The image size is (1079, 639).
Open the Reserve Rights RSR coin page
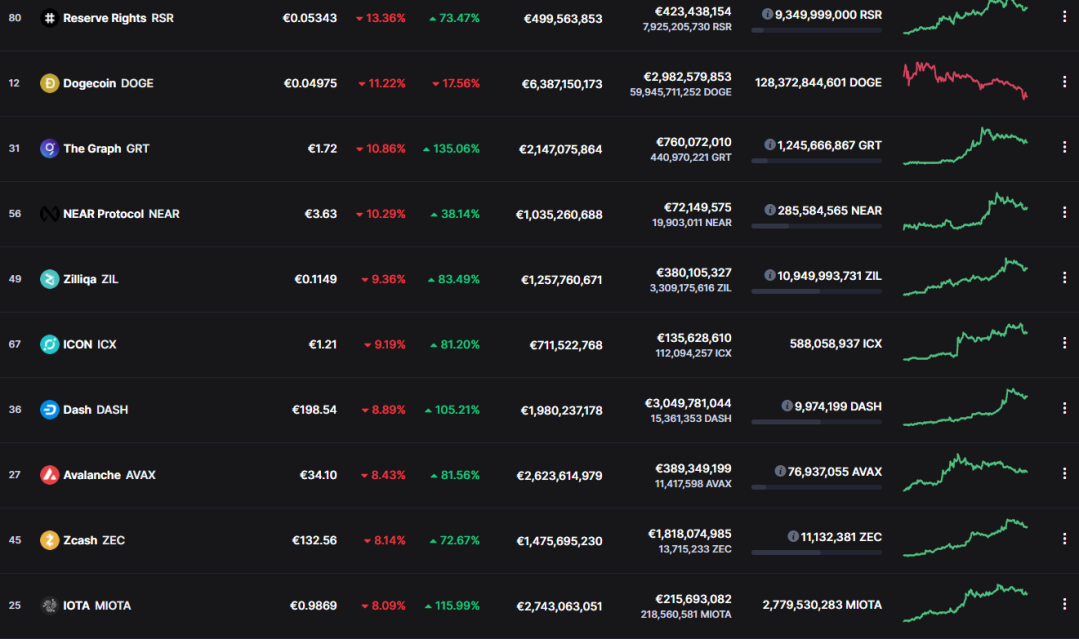[118, 18]
